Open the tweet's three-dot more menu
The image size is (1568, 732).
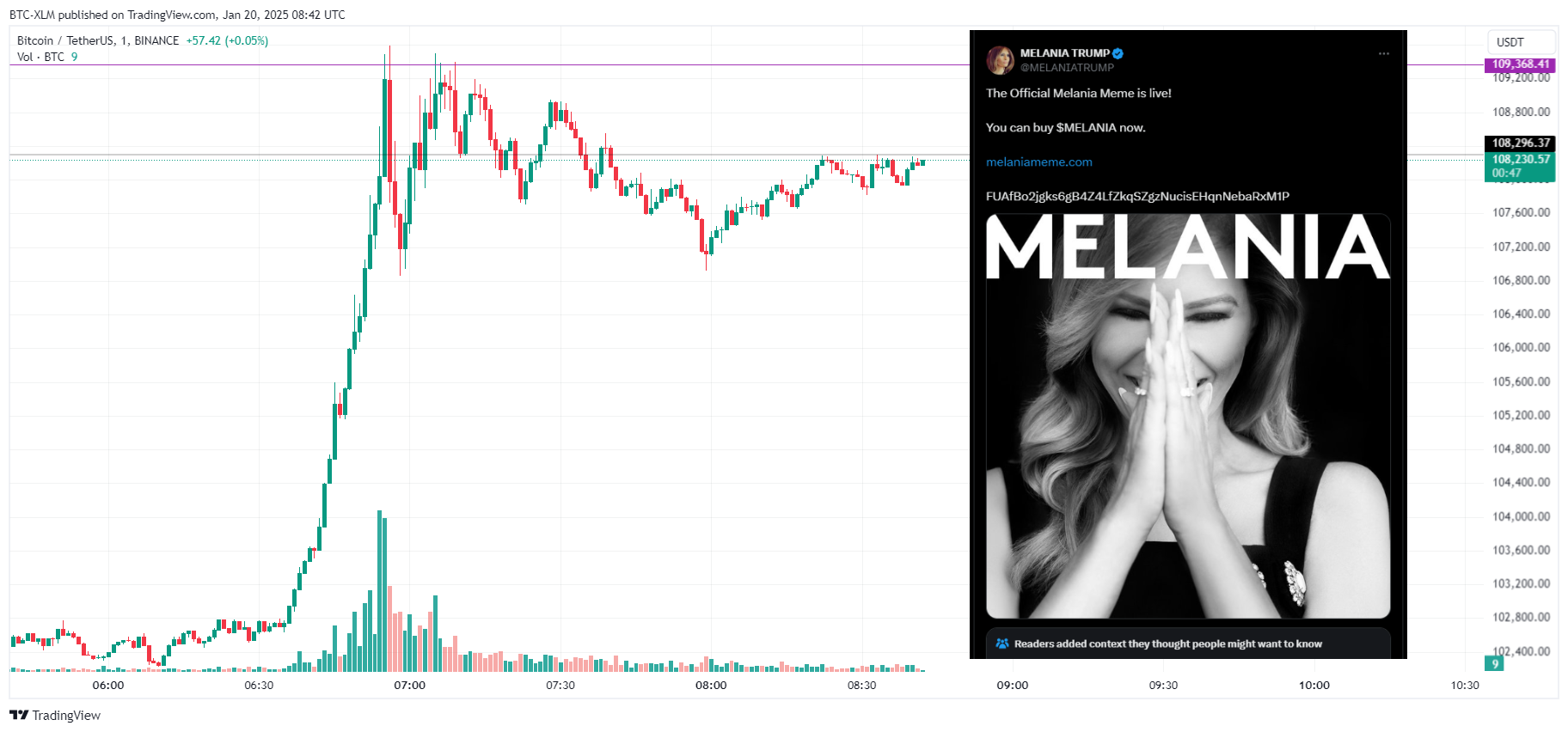click(x=1383, y=53)
